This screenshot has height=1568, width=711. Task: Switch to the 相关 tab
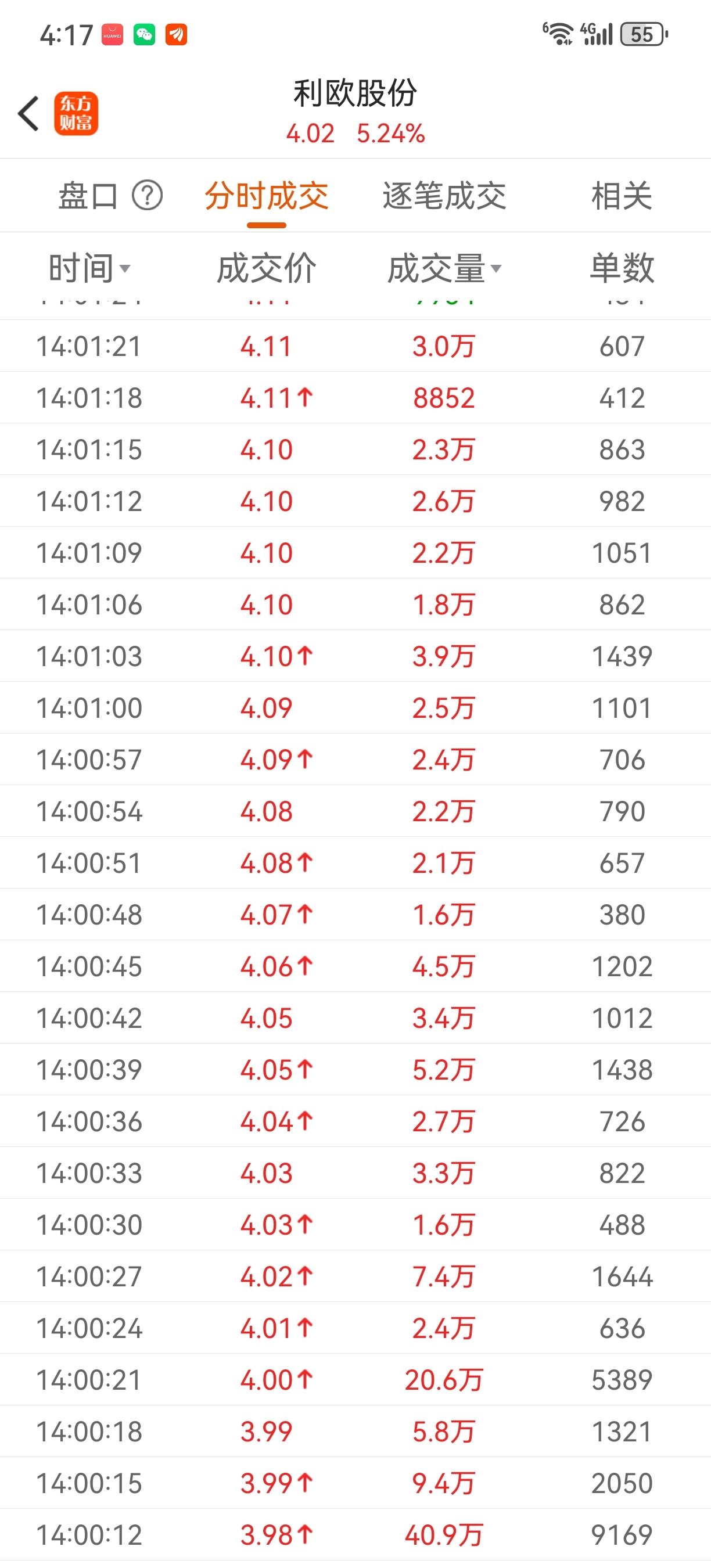(622, 196)
